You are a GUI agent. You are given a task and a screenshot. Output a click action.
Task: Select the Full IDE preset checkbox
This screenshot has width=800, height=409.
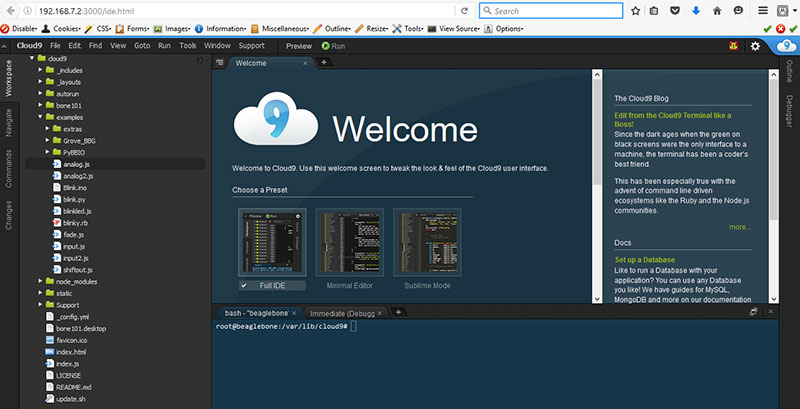point(244,285)
